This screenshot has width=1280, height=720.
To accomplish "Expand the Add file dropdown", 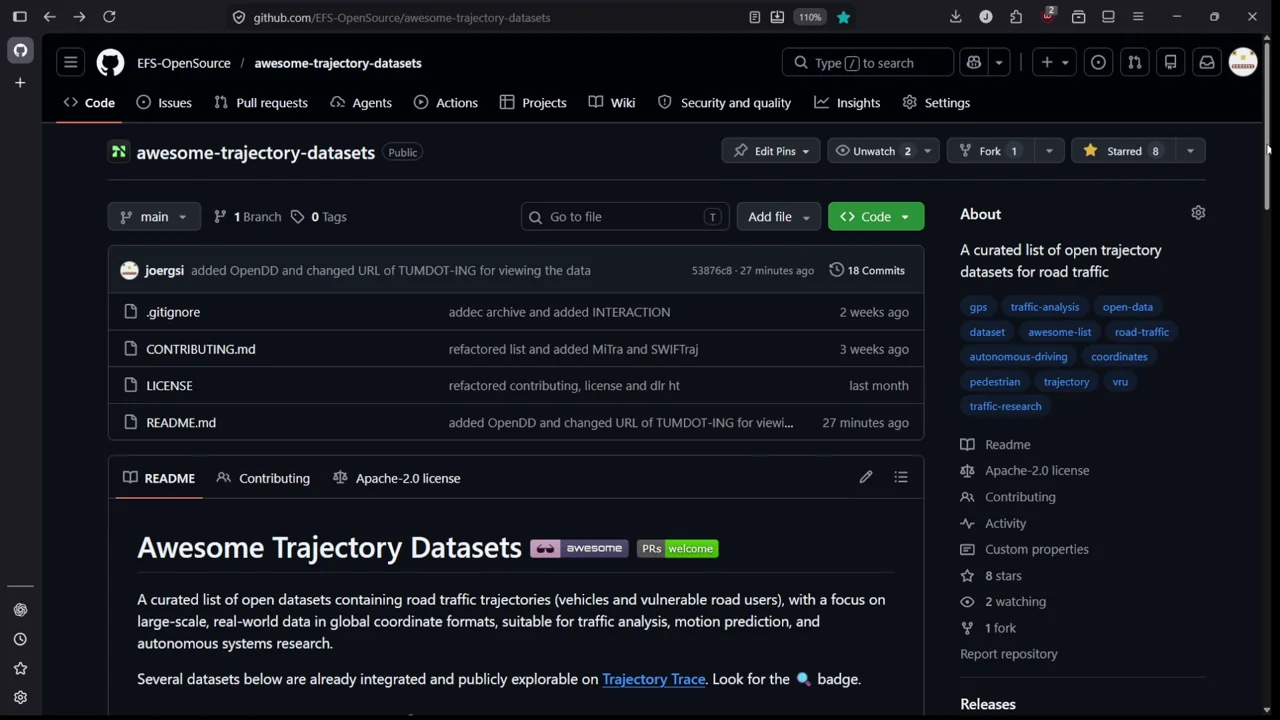I will (778, 217).
